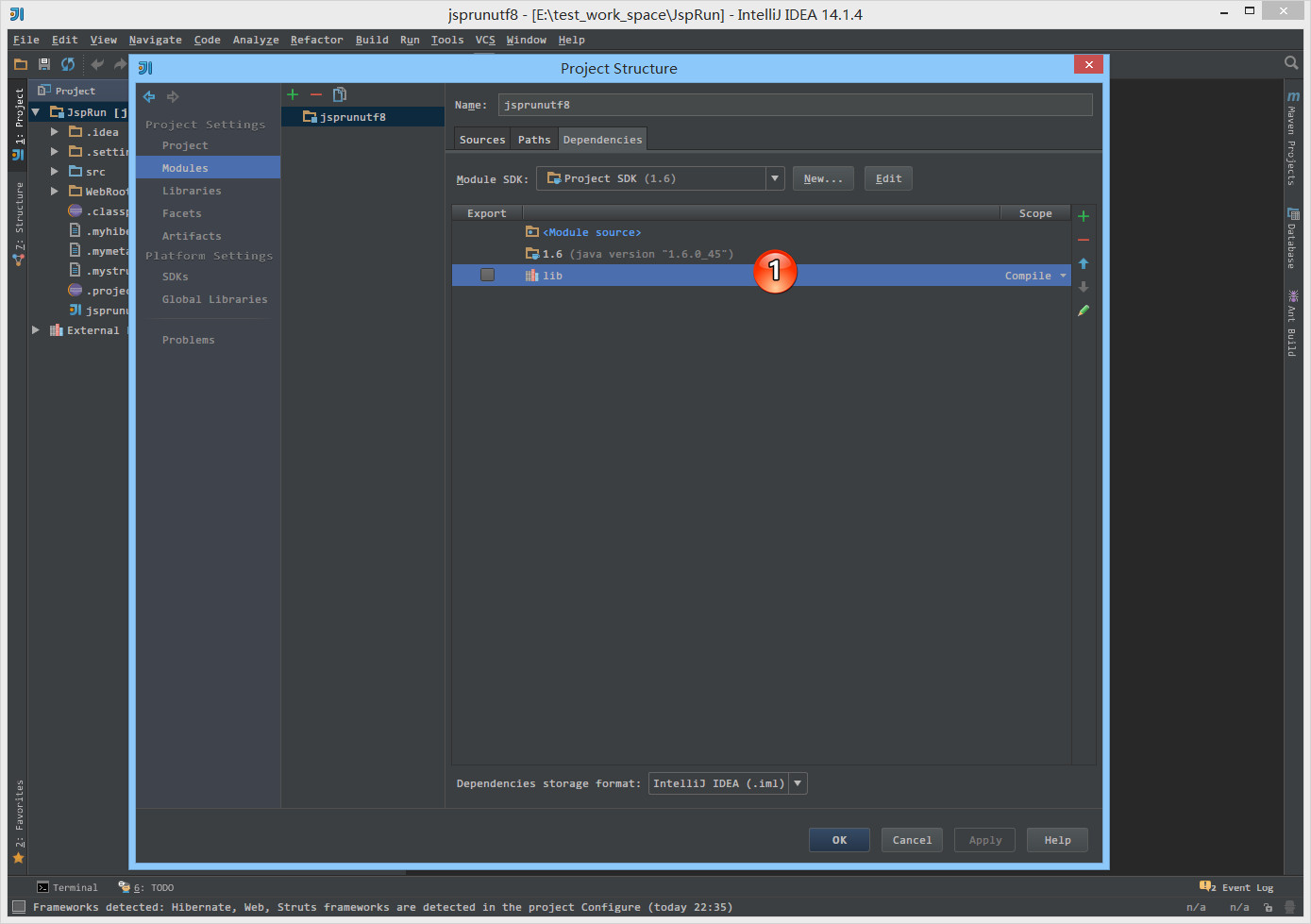The height and width of the screenshot is (924, 1311).
Task: Click the green add dependency plus icon
Action: (x=1084, y=216)
